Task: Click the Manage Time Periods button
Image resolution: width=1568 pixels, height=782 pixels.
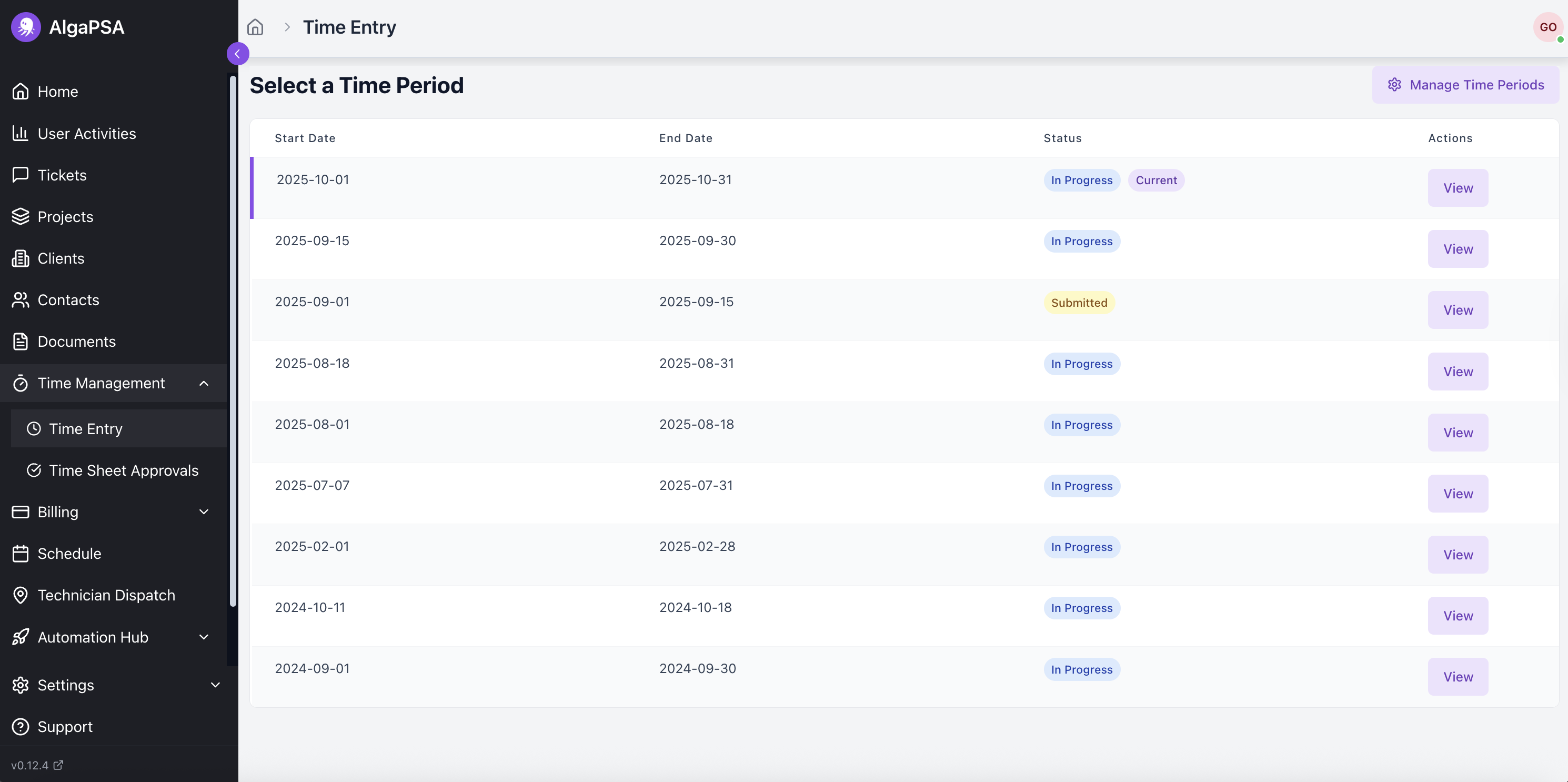Action: click(x=1465, y=85)
